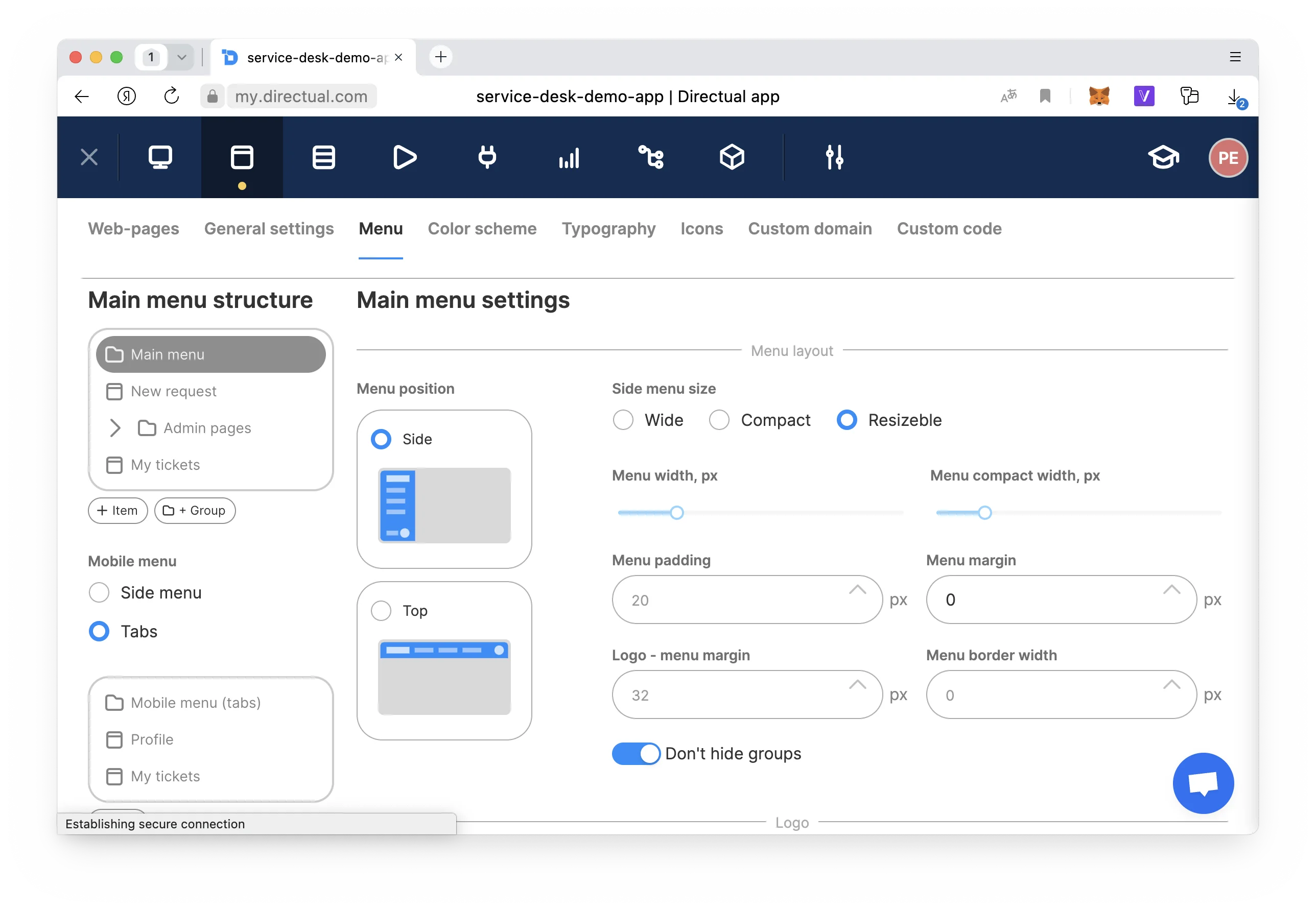Choose Top menu position
The height and width of the screenshot is (910, 1316).
(381, 611)
